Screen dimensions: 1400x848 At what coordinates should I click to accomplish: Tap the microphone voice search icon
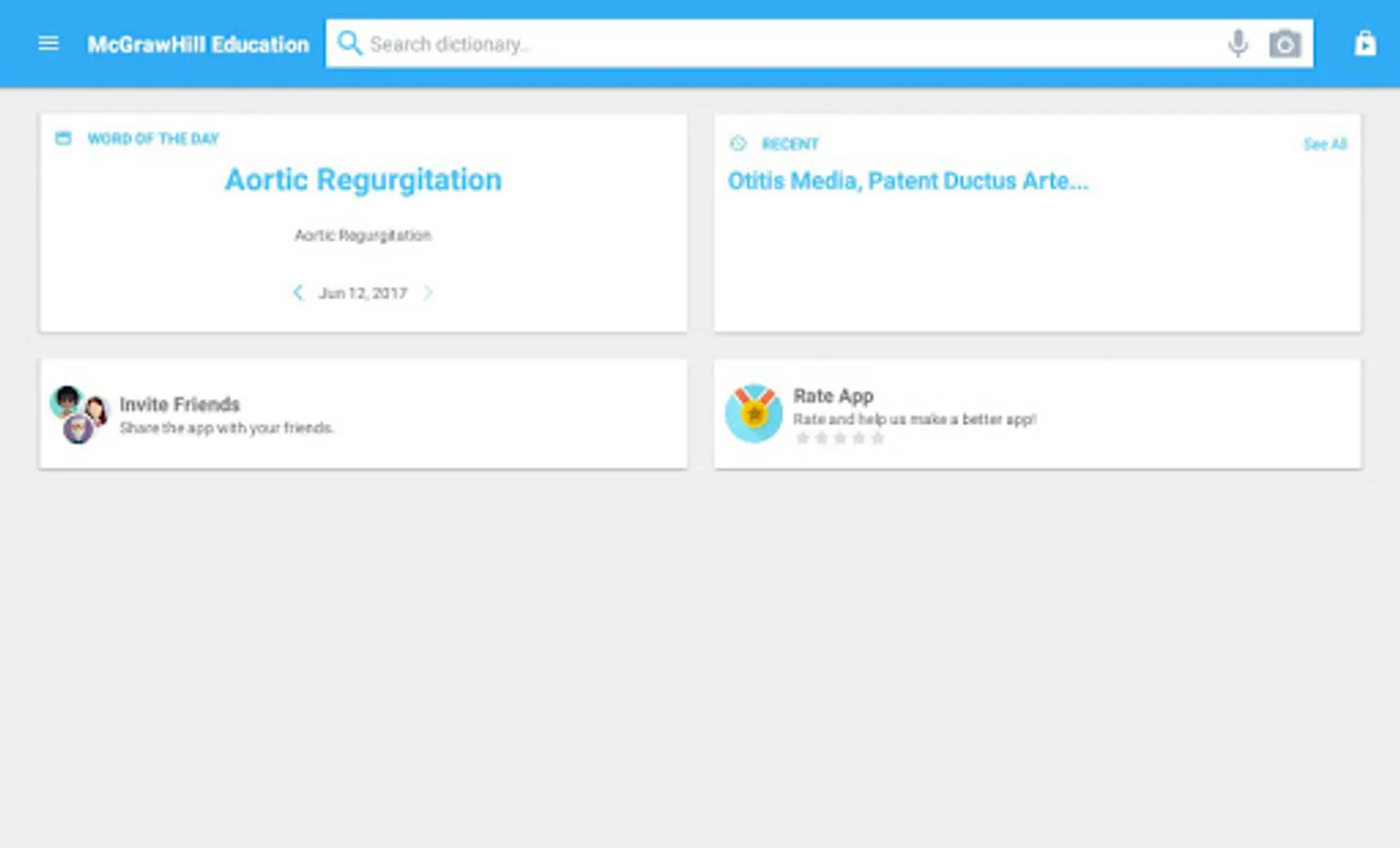[x=1238, y=43]
